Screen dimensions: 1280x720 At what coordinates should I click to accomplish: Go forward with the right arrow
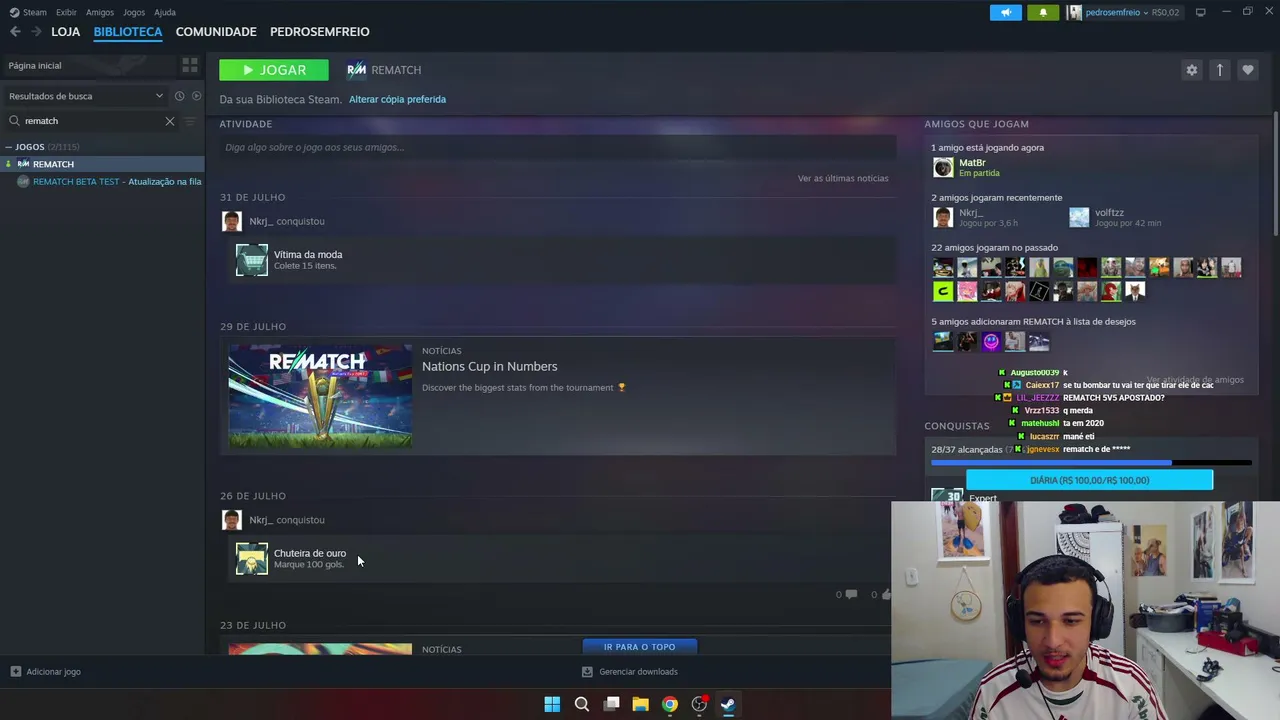36,32
